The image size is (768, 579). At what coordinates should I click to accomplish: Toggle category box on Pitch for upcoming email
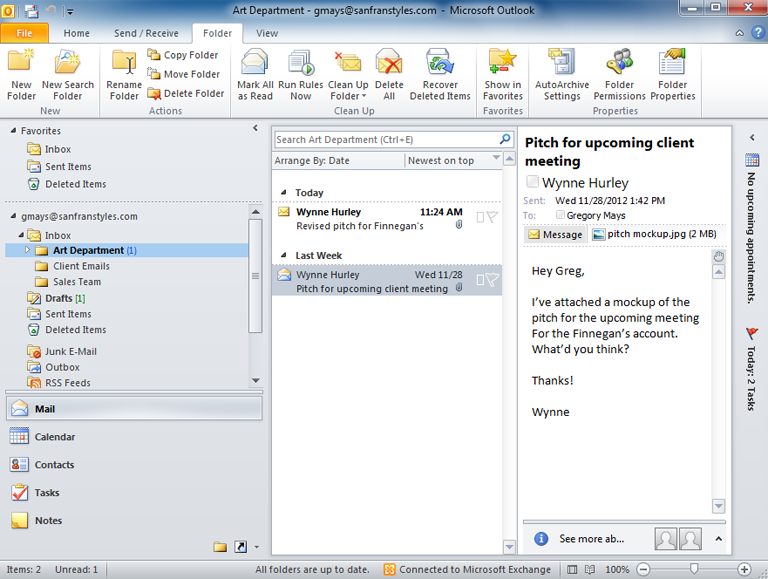(x=481, y=280)
